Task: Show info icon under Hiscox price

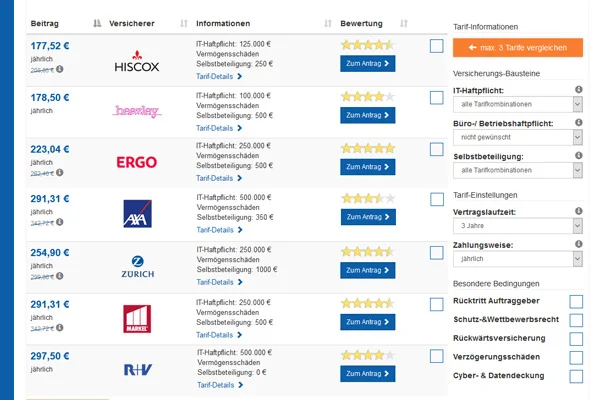Action: coord(60,69)
